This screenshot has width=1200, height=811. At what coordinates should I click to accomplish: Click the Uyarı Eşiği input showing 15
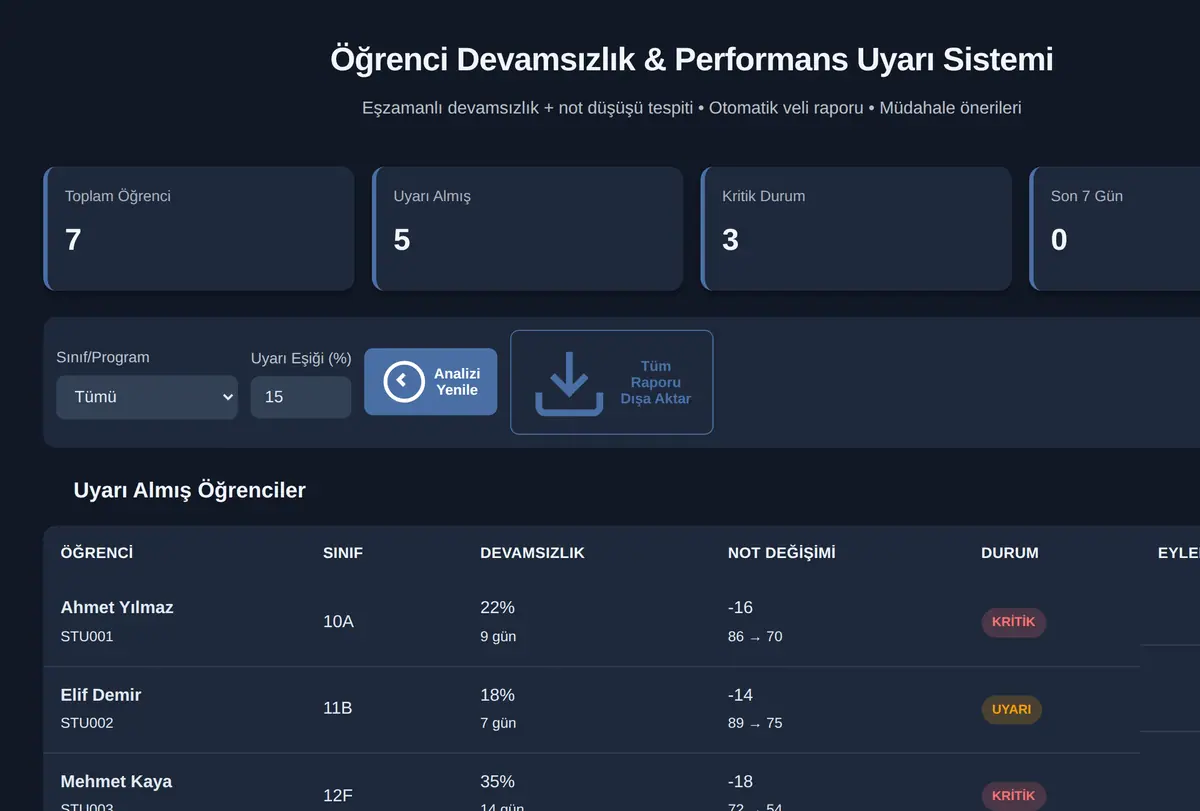coord(301,397)
